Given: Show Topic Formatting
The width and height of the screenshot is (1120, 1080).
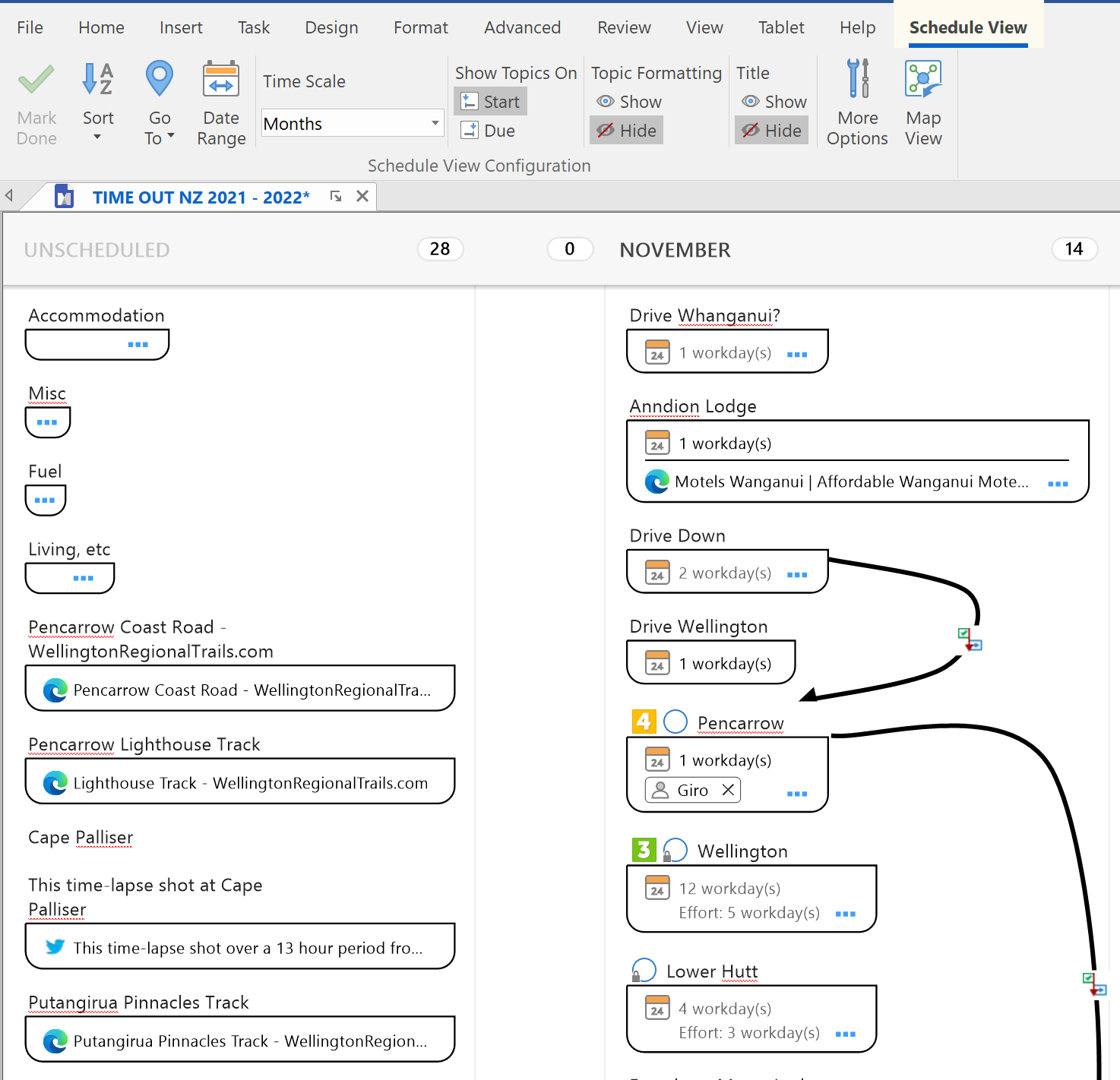Looking at the screenshot, I should pos(629,102).
